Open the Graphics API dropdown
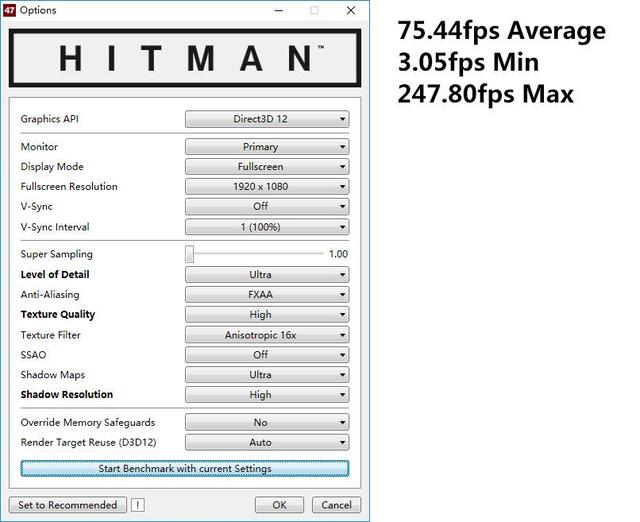Viewport: 640px width, 522px height. pos(267,119)
